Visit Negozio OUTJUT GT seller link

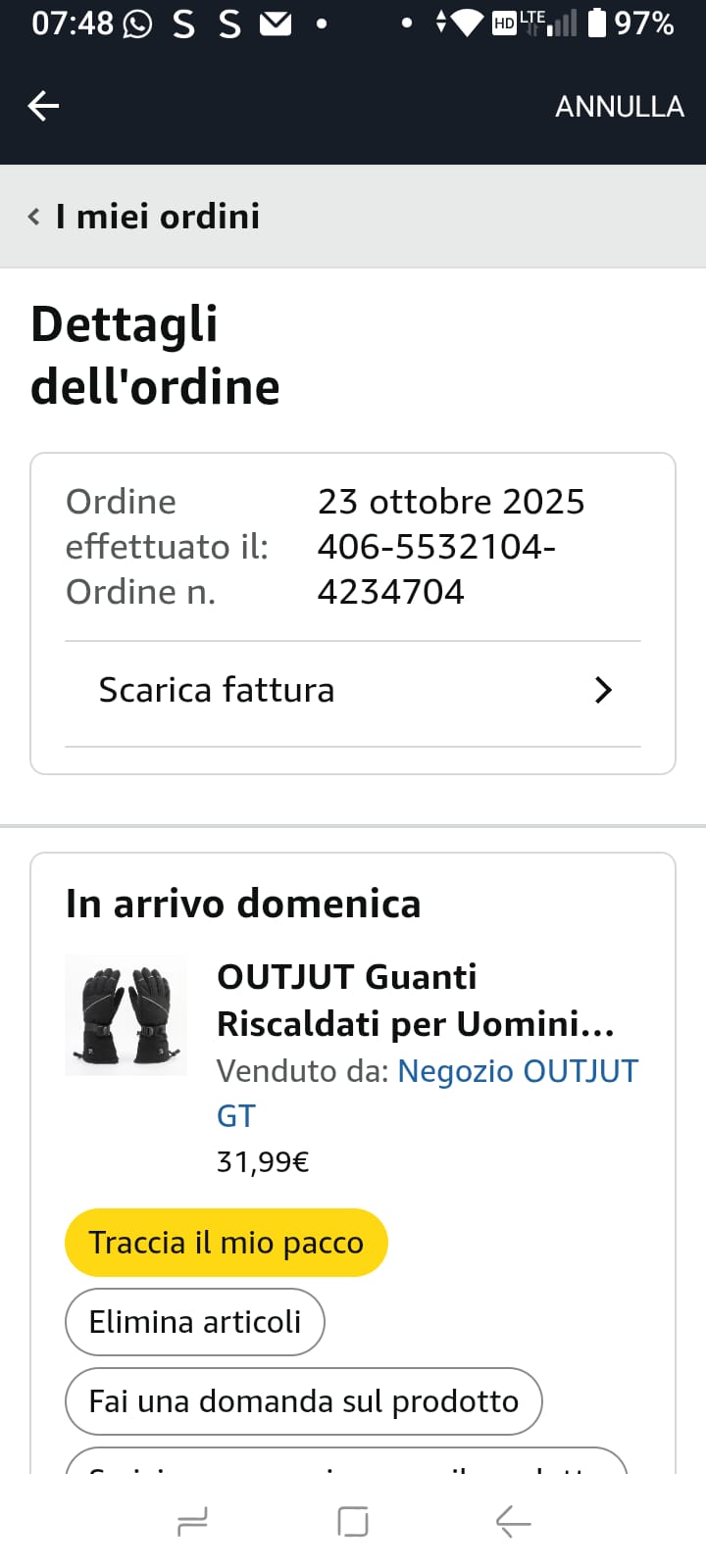(x=517, y=1071)
